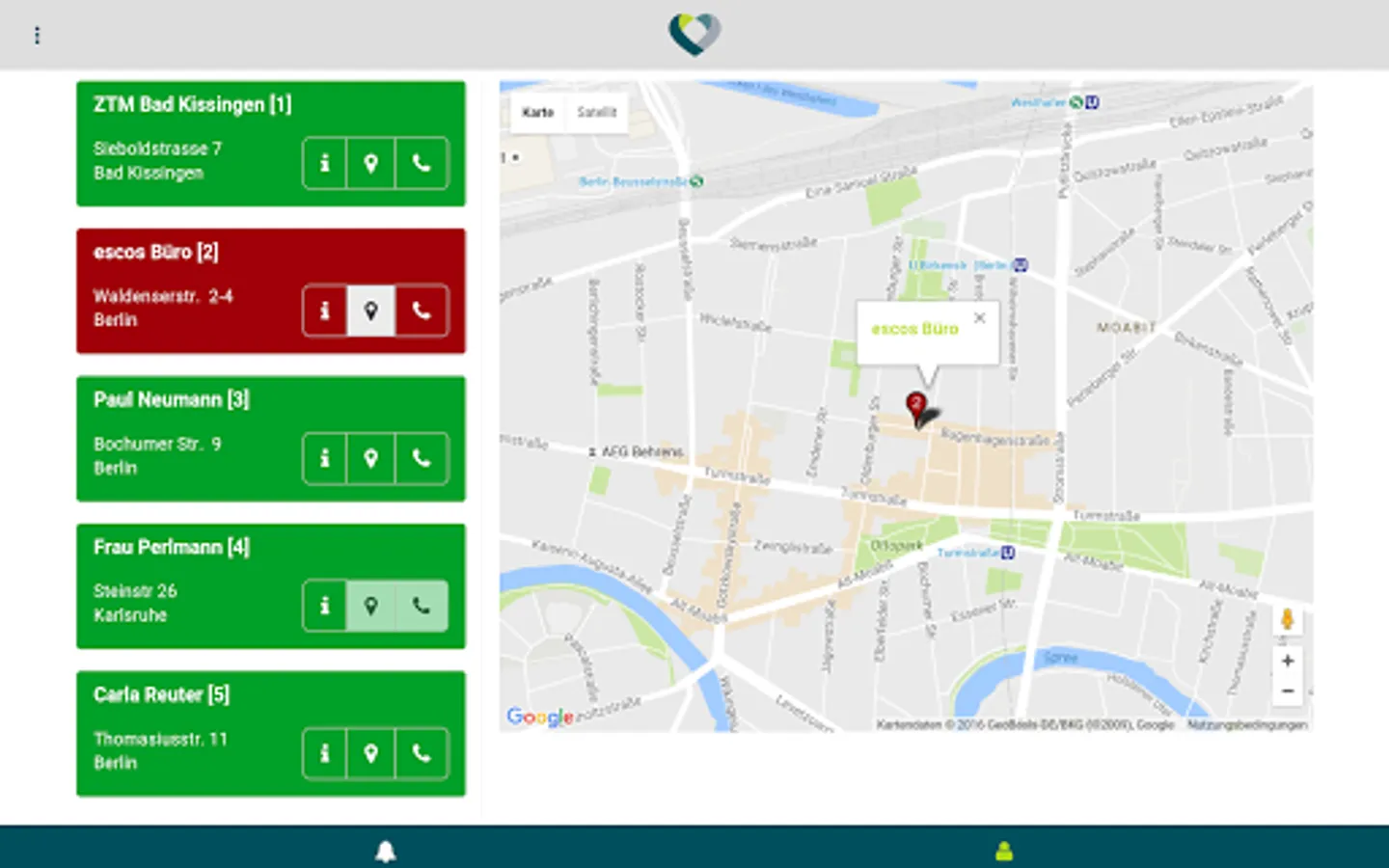Click the AEG Behrens map label
Image resolution: width=1389 pixels, height=868 pixels.
coord(641,451)
